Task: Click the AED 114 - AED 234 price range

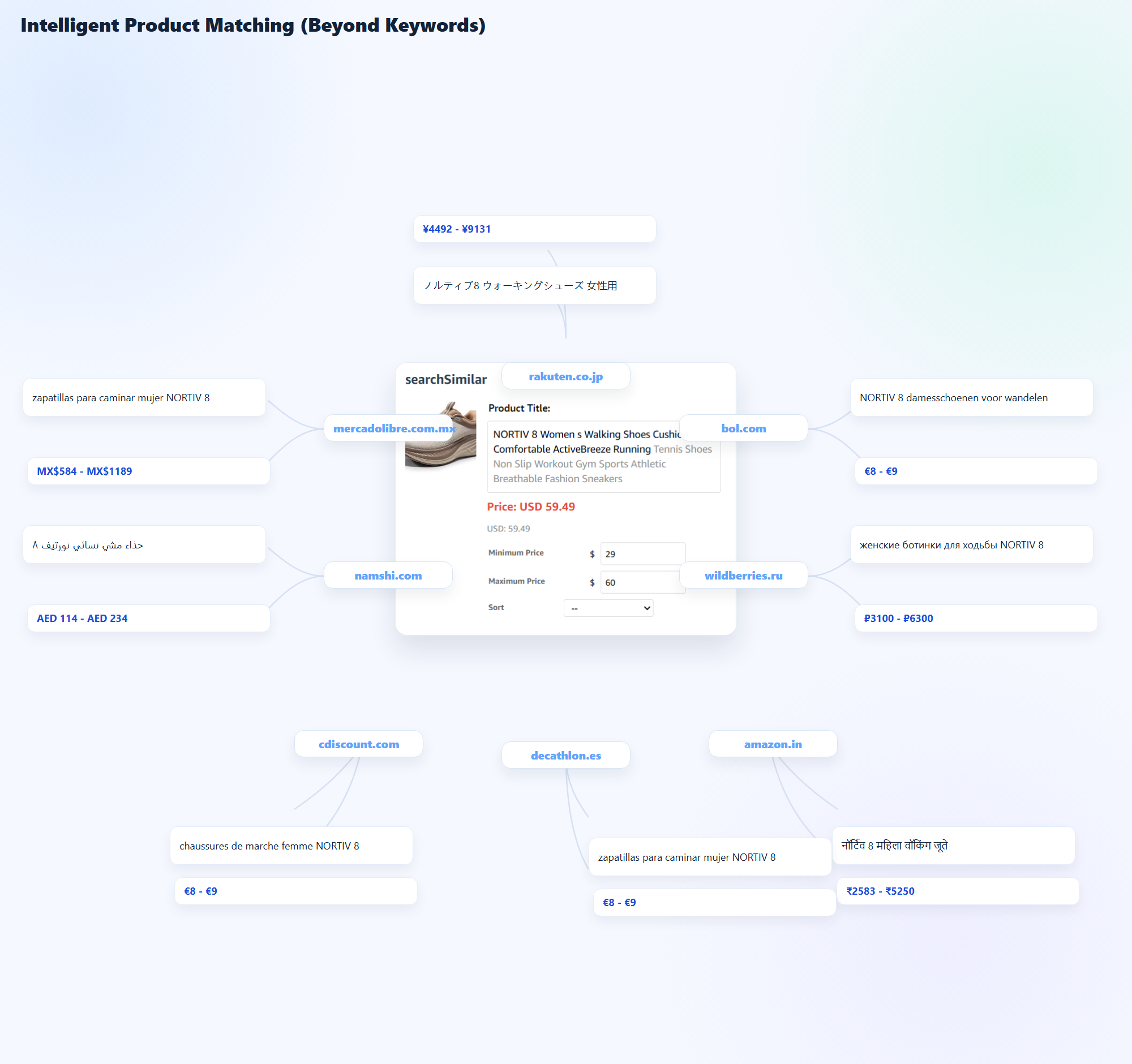Action: pyautogui.click(x=149, y=618)
